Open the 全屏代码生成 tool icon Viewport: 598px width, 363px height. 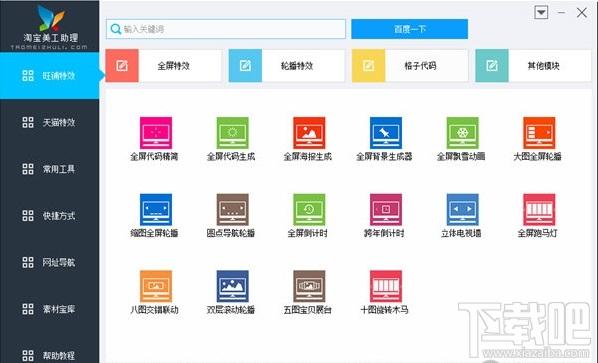232,133
